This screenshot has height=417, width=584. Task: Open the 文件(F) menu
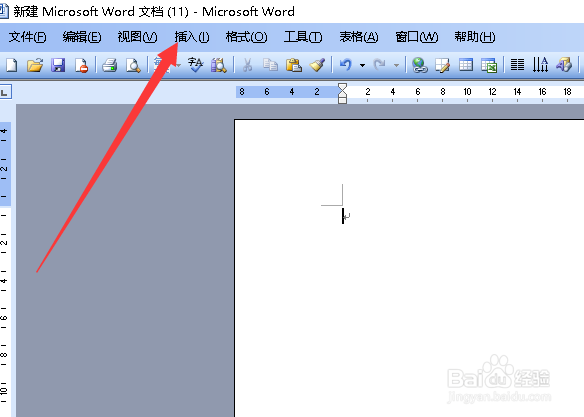tap(27, 37)
